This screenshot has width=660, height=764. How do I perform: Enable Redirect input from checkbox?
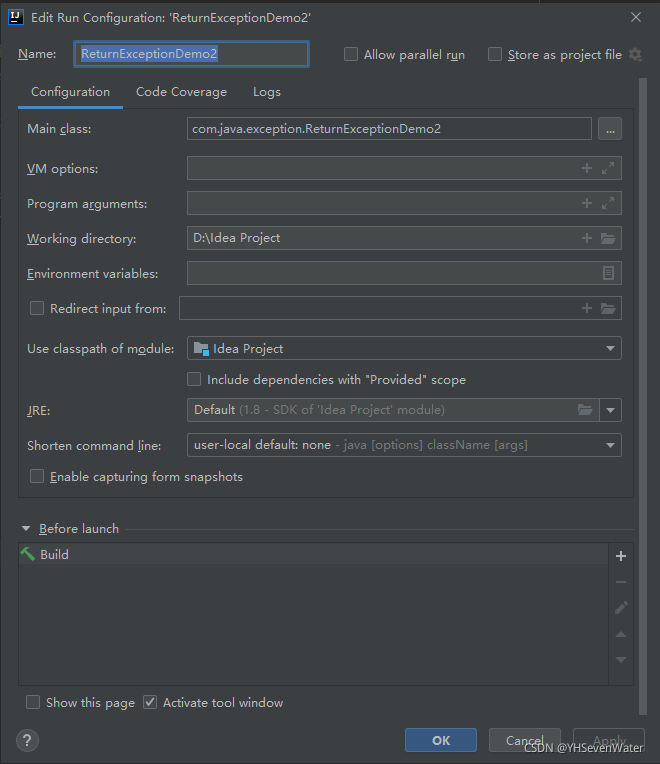tap(37, 308)
